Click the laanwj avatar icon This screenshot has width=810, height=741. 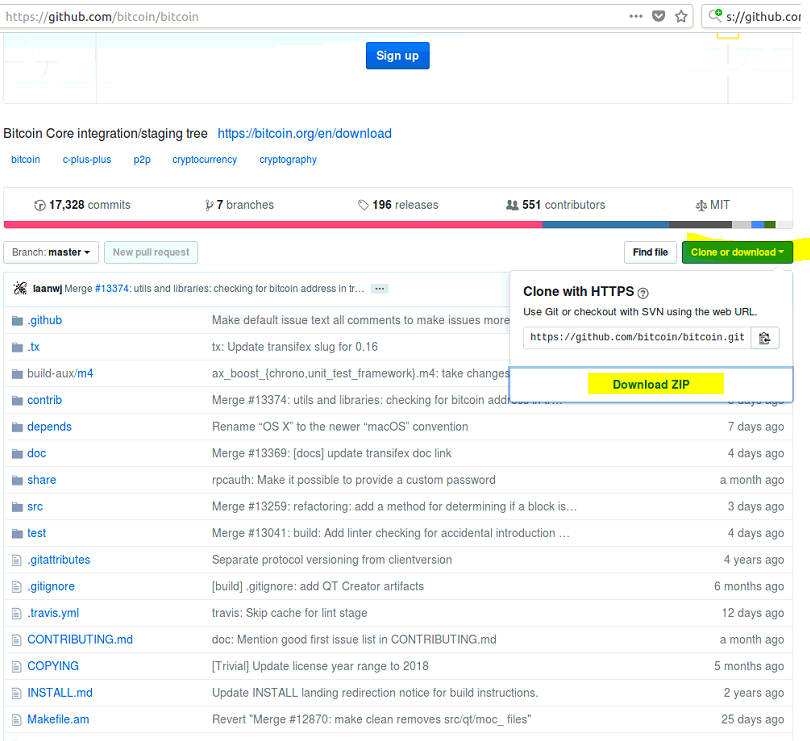(20, 288)
